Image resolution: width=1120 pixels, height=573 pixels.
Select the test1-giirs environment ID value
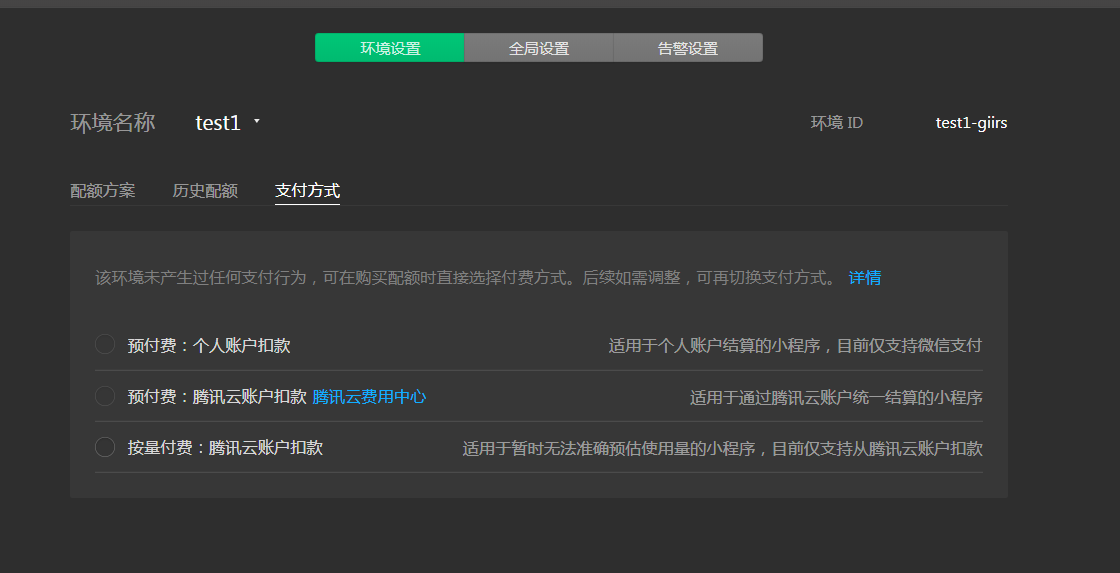pyautogui.click(x=971, y=123)
